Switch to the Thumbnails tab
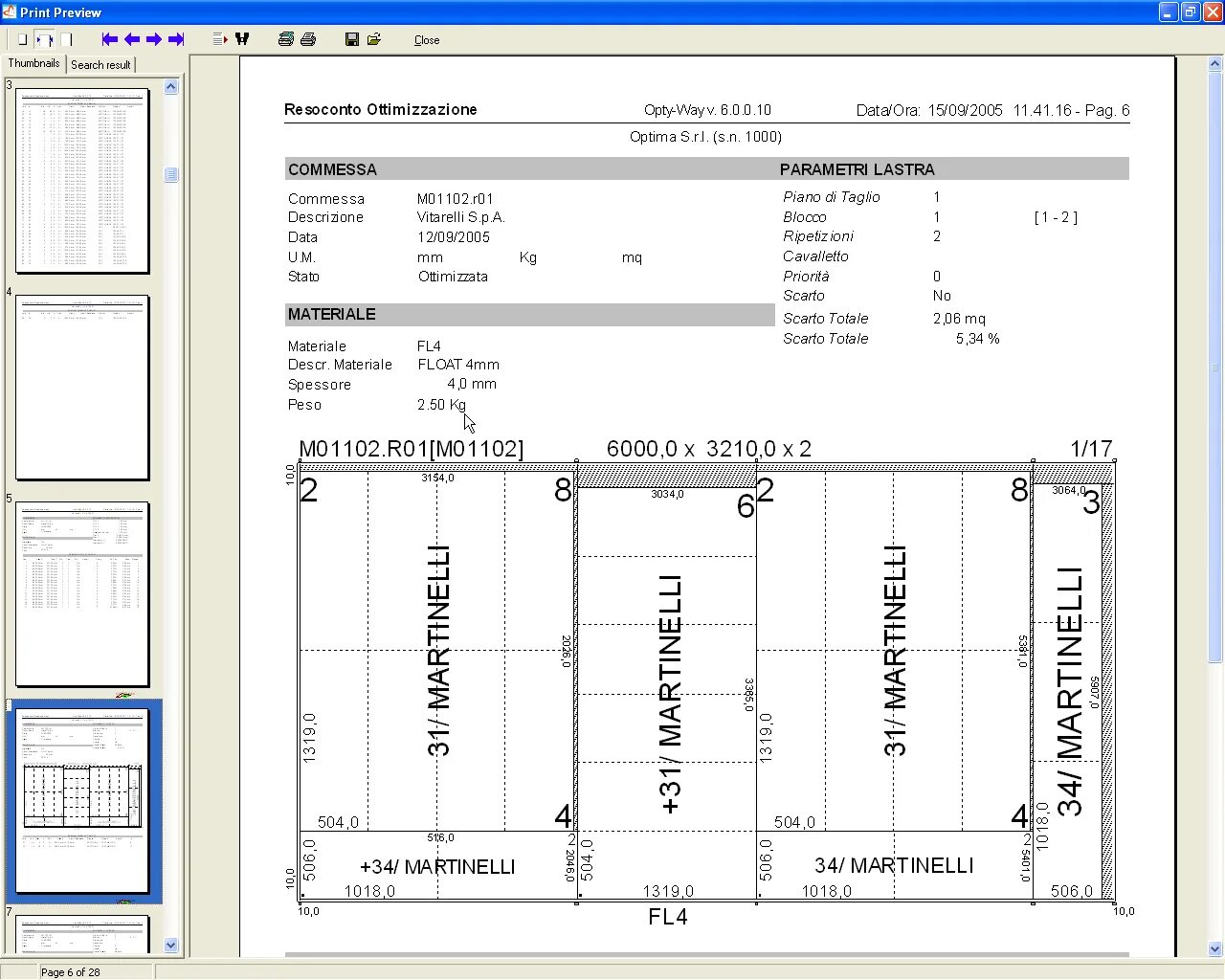 pyautogui.click(x=33, y=63)
